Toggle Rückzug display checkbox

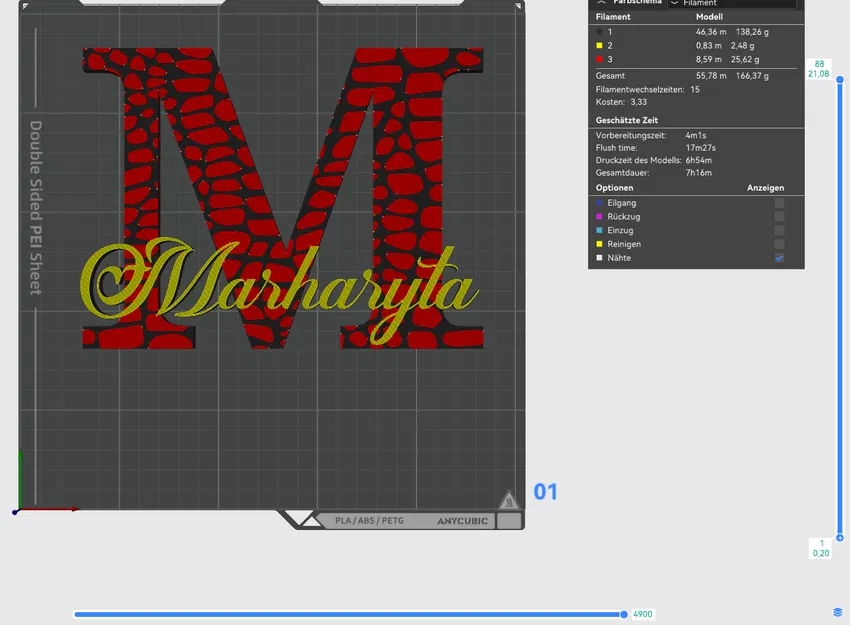[779, 216]
